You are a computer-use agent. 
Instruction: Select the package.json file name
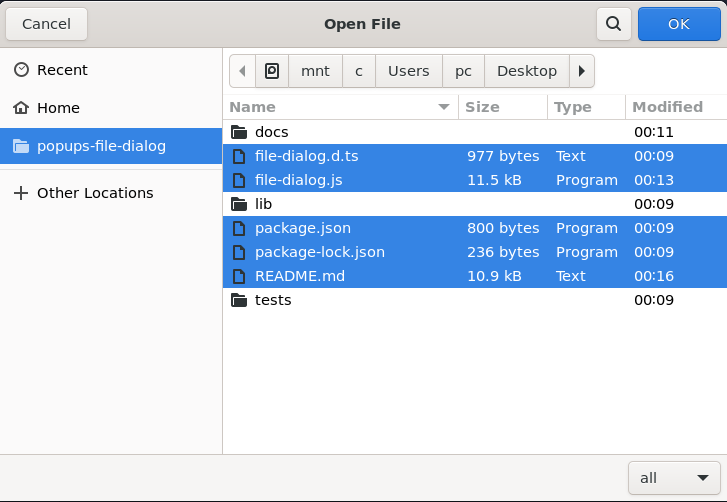[303, 228]
